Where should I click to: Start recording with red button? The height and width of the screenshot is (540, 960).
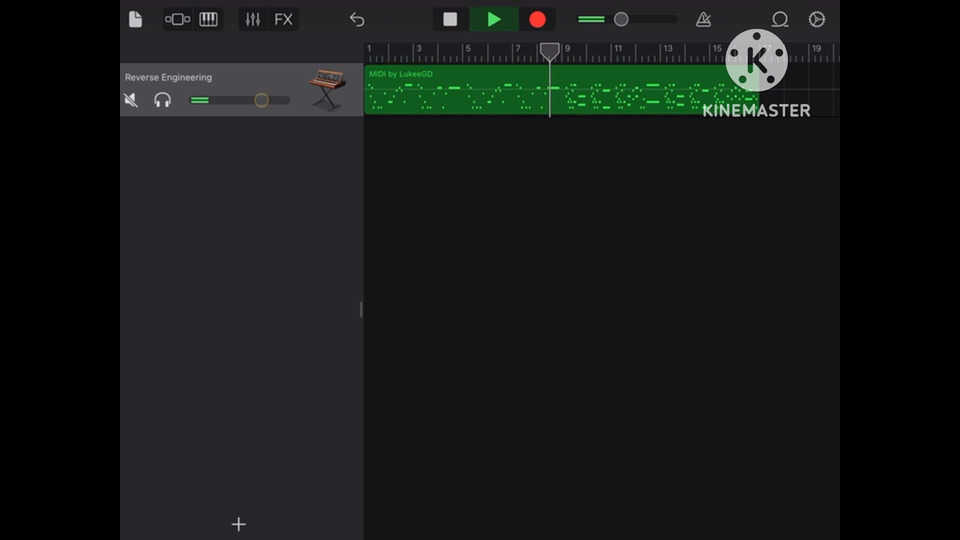[x=538, y=20]
